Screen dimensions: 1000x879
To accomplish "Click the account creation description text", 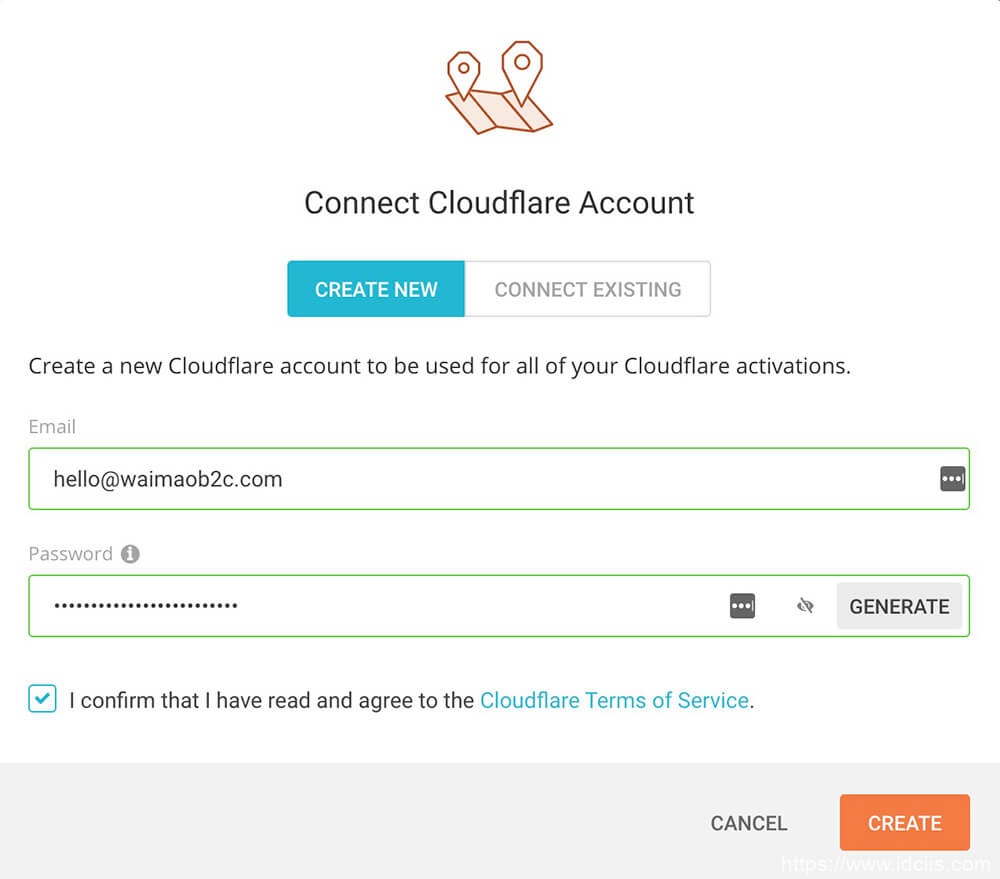I will pyautogui.click(x=439, y=366).
